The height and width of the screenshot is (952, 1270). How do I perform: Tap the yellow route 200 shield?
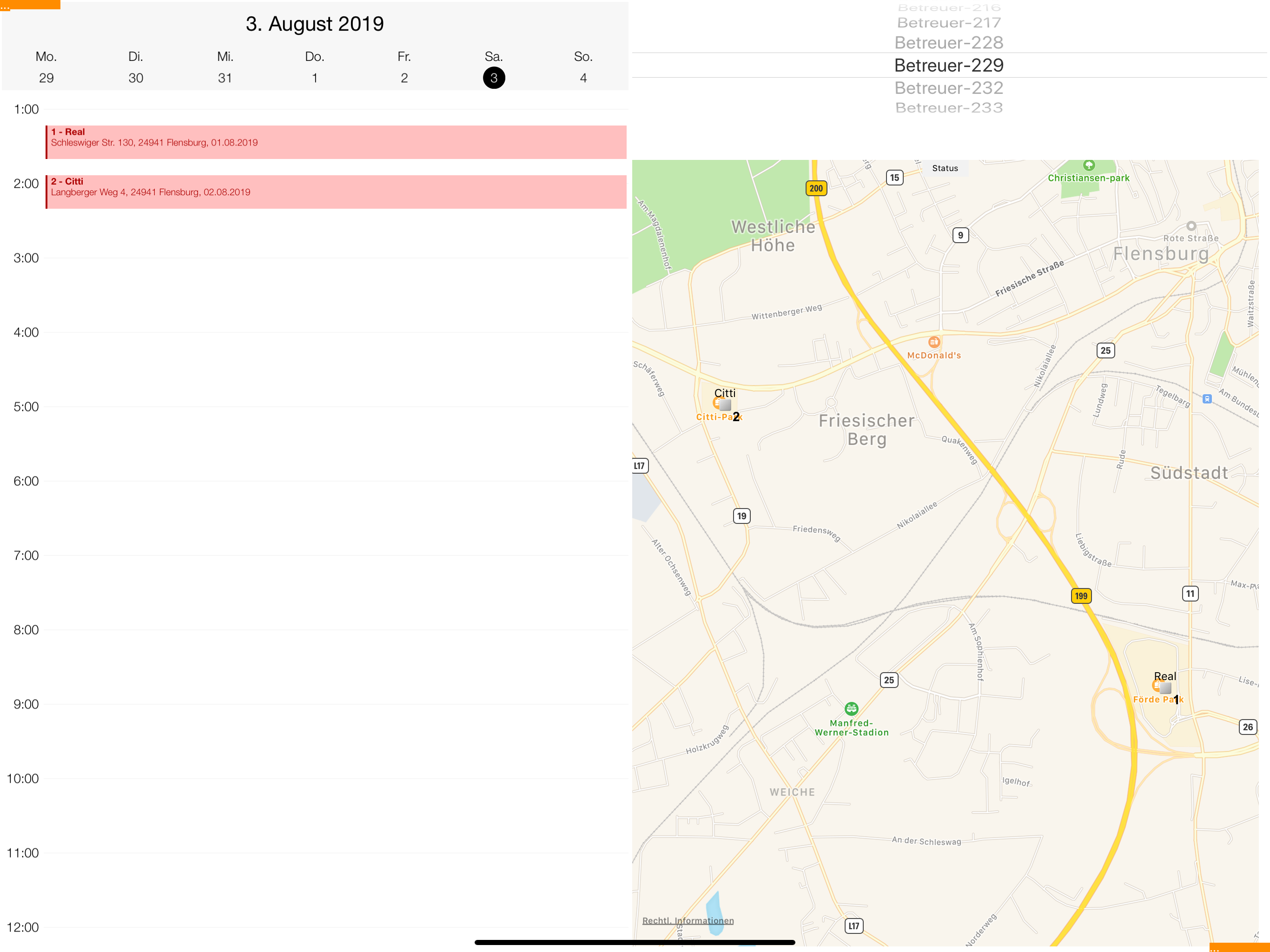coord(816,188)
